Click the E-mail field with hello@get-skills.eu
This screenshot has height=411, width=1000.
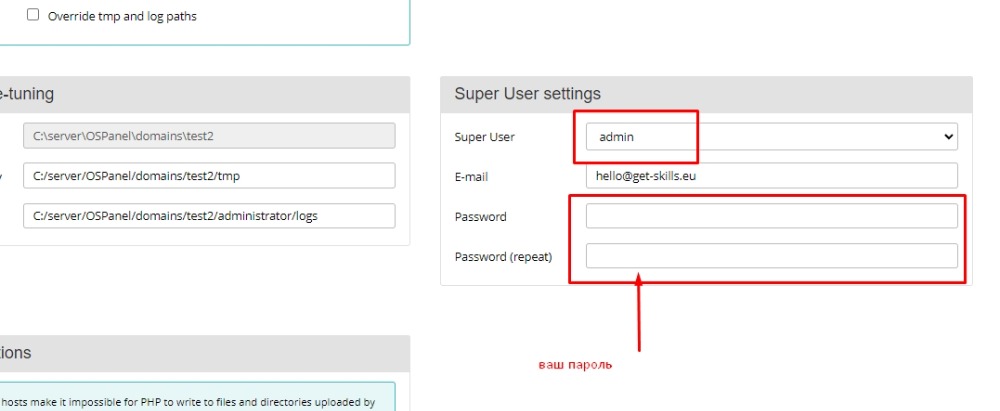coord(770,176)
